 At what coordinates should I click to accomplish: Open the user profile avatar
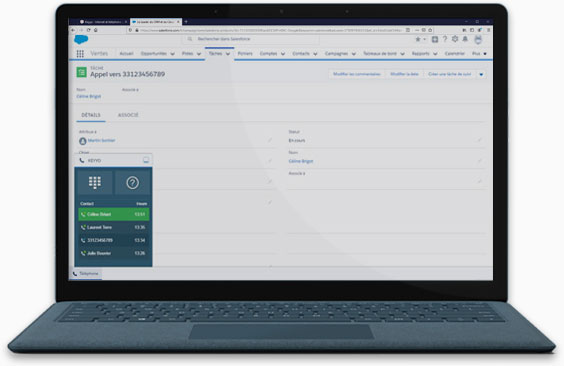tap(478, 39)
